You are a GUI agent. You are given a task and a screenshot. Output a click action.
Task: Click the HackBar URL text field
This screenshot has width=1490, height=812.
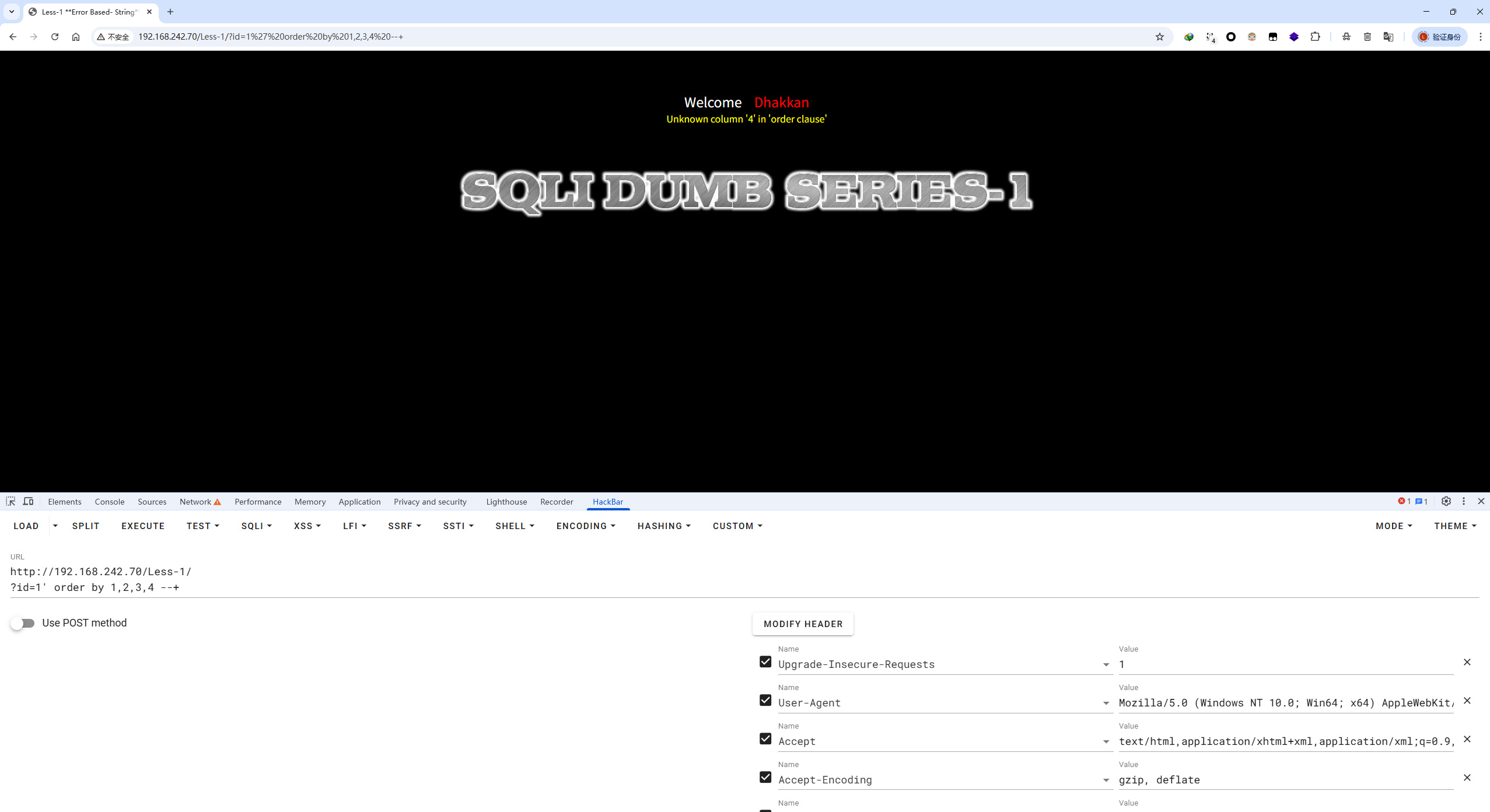(x=744, y=579)
